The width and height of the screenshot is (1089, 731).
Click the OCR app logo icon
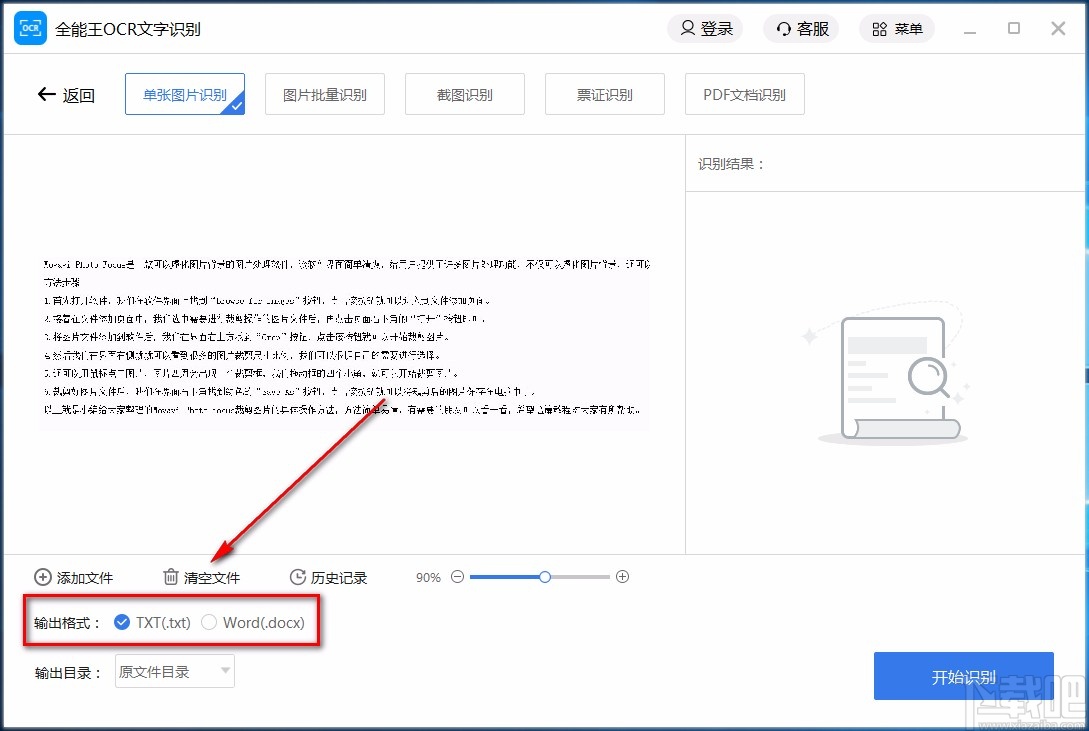pyautogui.click(x=31, y=28)
